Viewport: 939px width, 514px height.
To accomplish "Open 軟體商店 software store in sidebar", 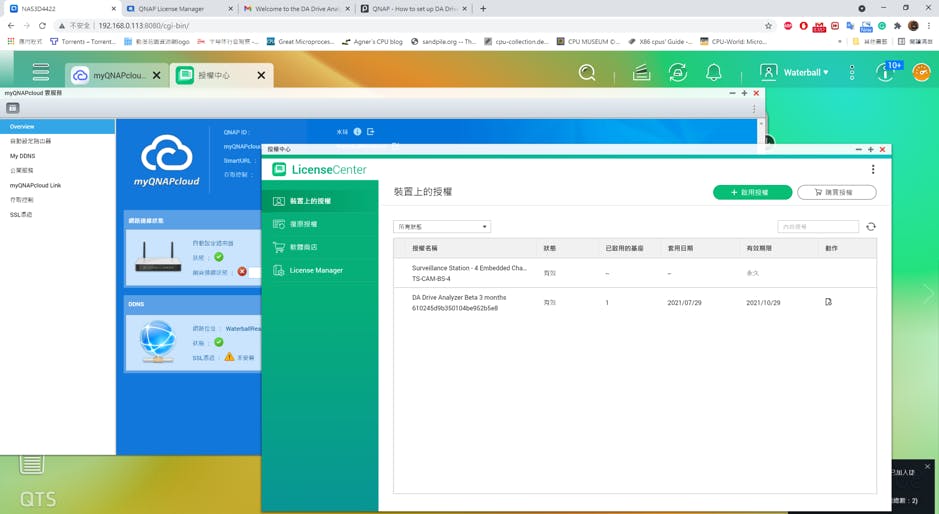I will pos(303,247).
